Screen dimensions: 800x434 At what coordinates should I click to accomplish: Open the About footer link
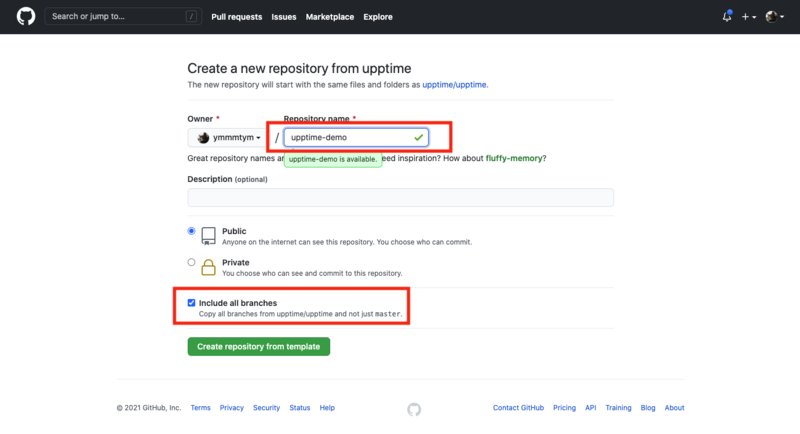(674, 408)
